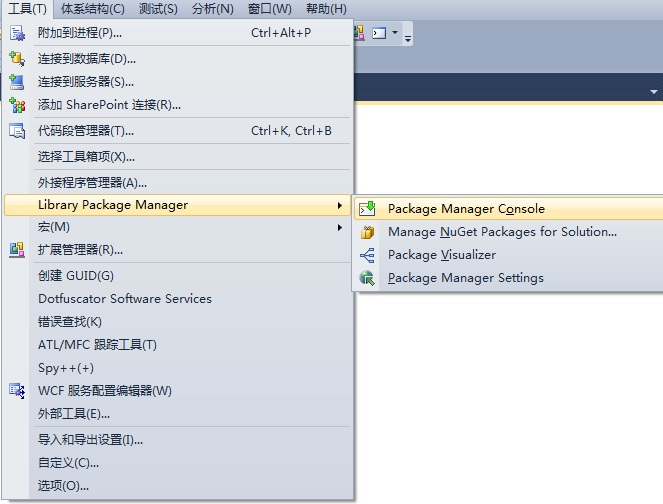
Task: Click the 扩展管理器 icon
Action: coord(17,250)
